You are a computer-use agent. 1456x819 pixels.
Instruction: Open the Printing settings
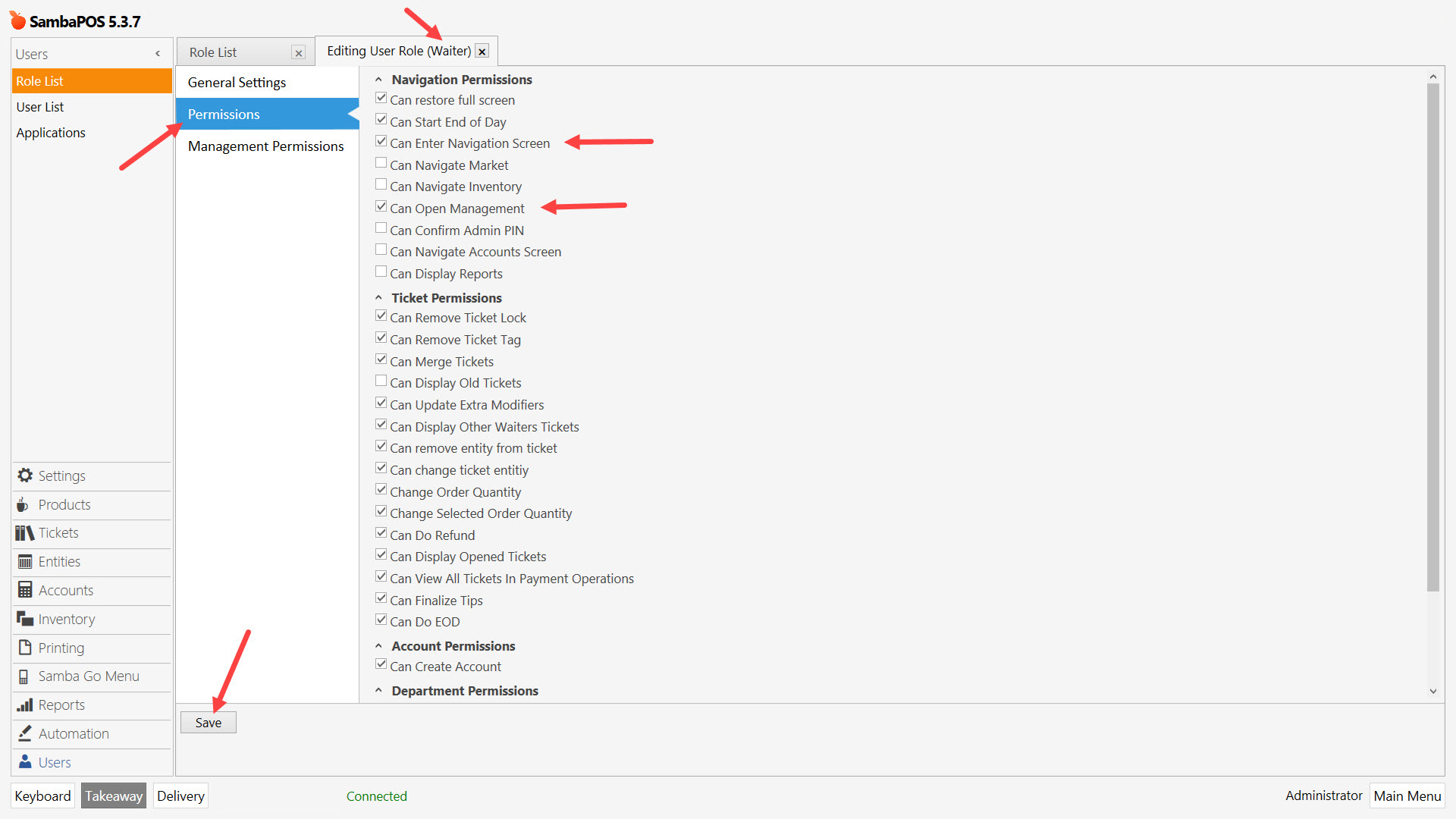point(61,648)
